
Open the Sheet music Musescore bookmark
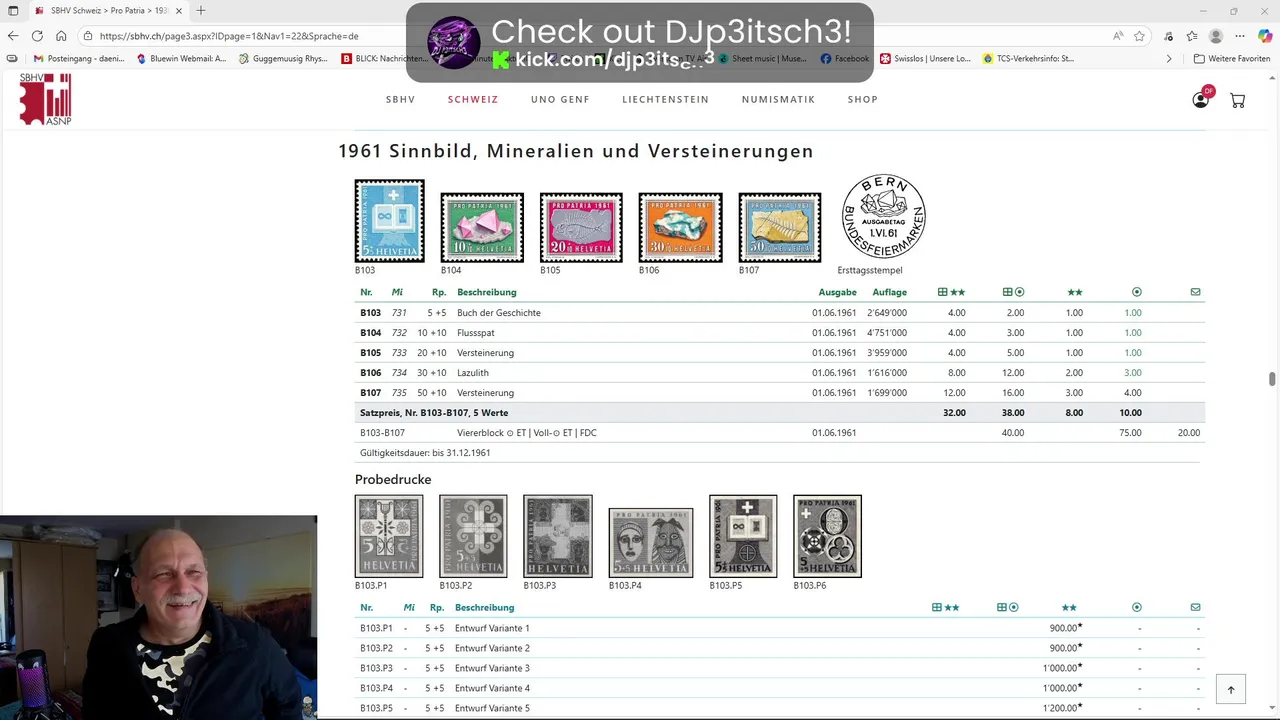[762, 58]
